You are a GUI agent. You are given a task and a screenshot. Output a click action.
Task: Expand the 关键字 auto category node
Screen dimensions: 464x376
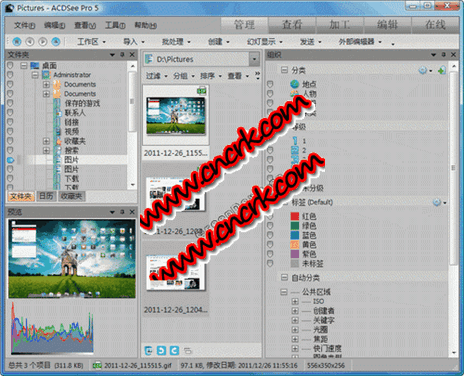295,320
